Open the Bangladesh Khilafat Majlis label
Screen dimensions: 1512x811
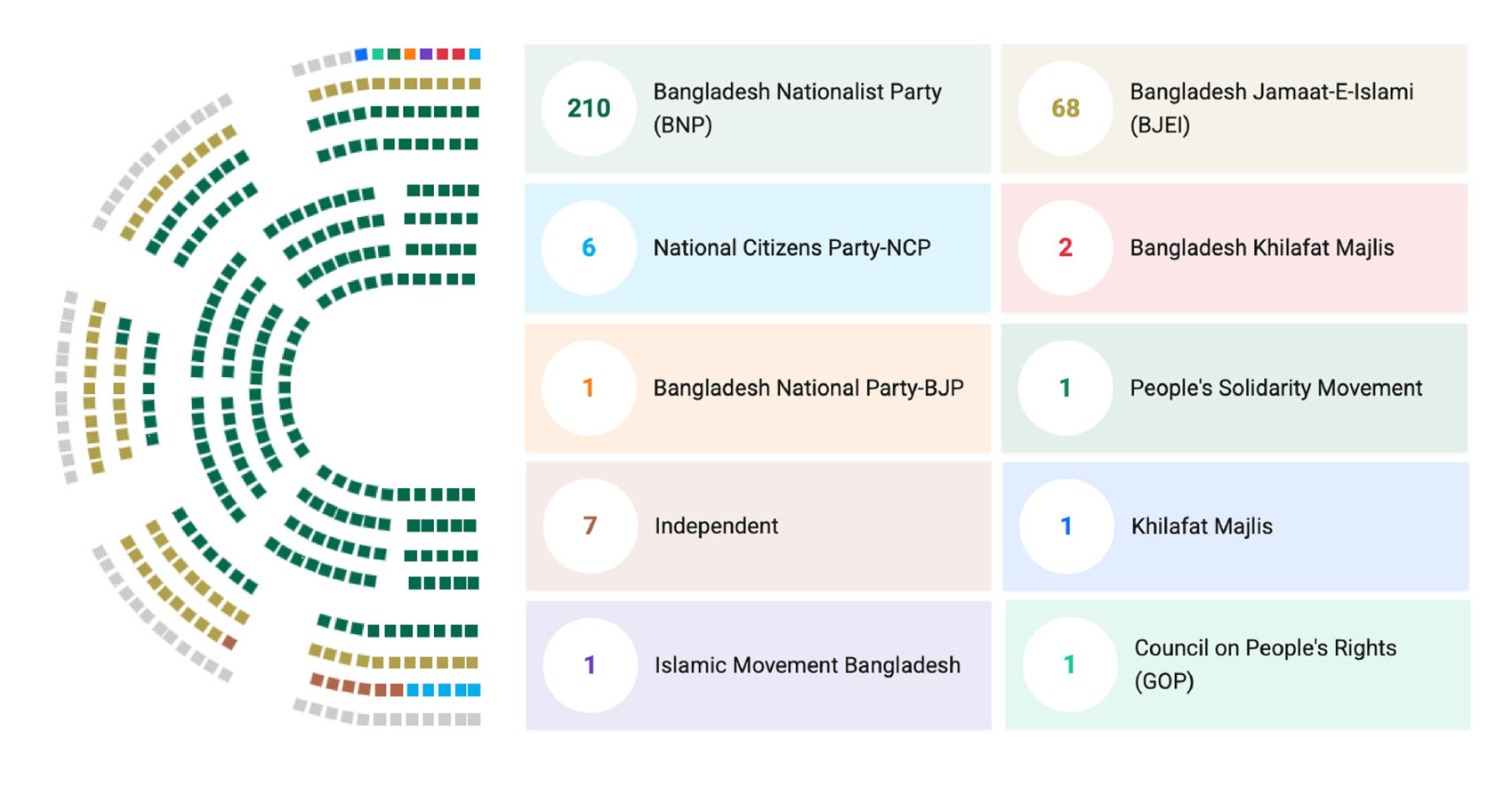tap(1261, 248)
